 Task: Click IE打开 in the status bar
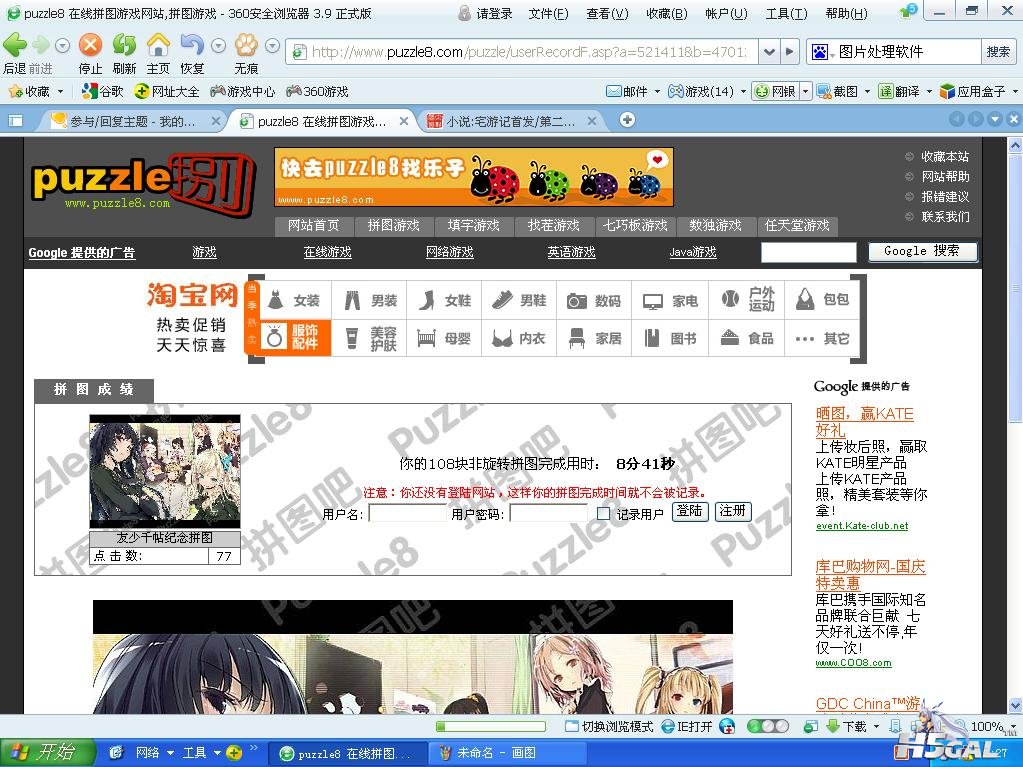click(x=686, y=726)
